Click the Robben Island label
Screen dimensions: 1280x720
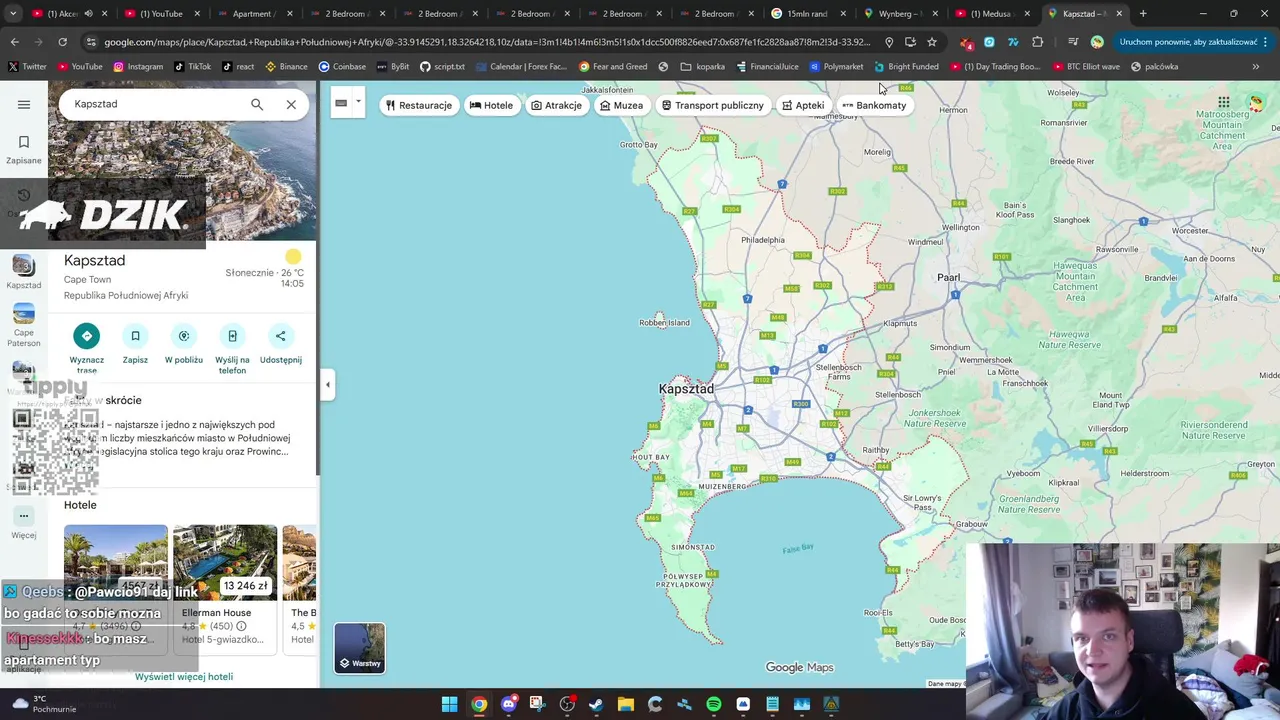[x=664, y=322]
